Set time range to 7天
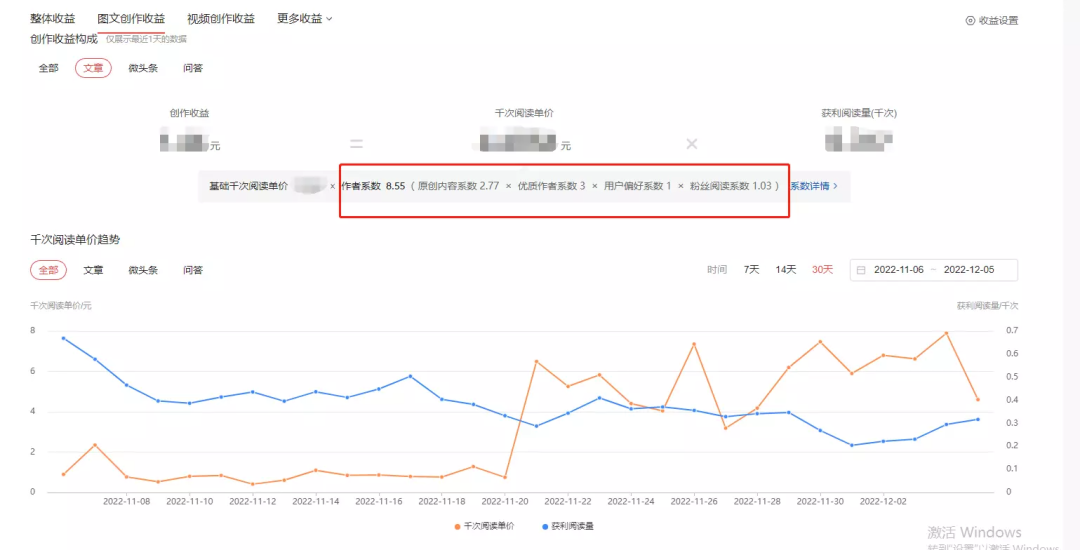 click(751, 270)
